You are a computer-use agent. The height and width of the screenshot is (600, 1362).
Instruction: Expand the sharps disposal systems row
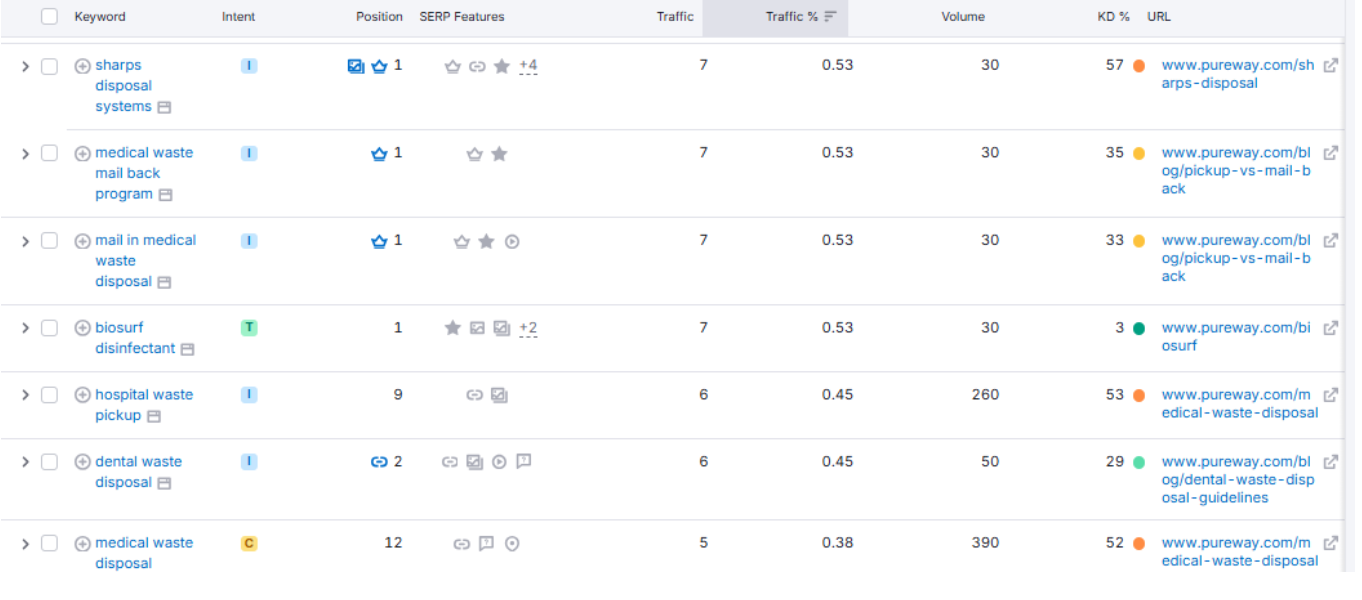(x=26, y=66)
